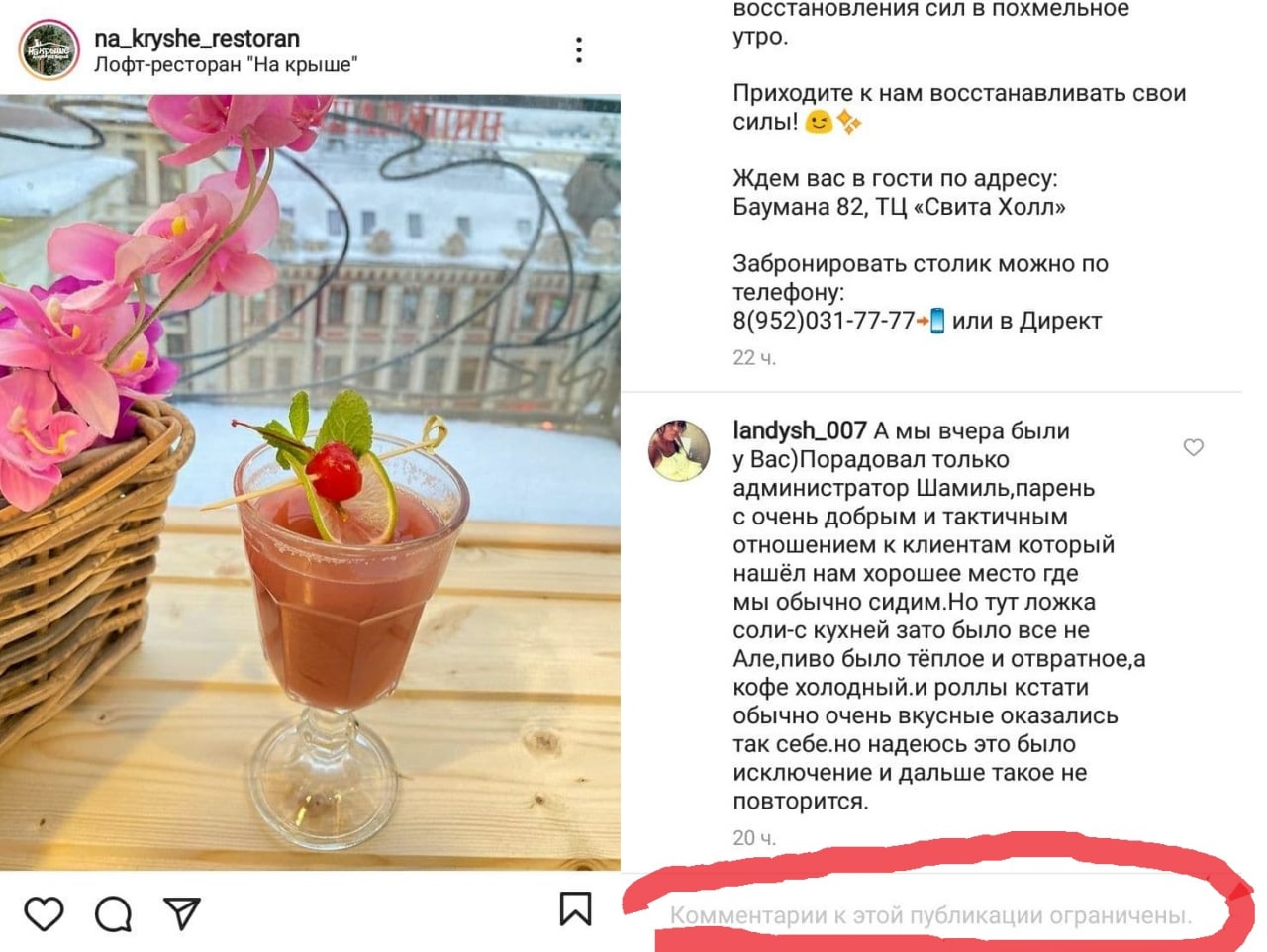Screen dimensions: 1267x952
Task: Click the 22 ч. caption timestamp
Action: (x=754, y=358)
